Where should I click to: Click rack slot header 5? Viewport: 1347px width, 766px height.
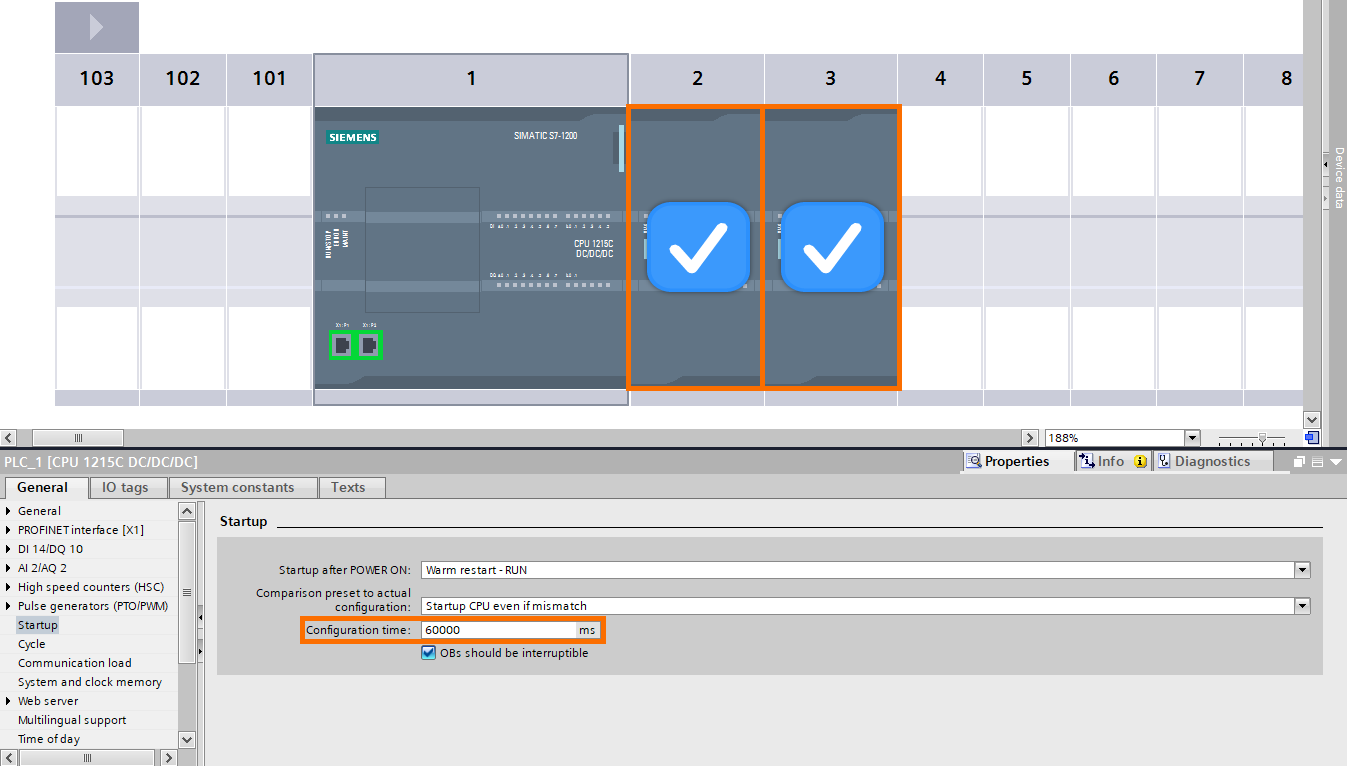click(x=1027, y=79)
